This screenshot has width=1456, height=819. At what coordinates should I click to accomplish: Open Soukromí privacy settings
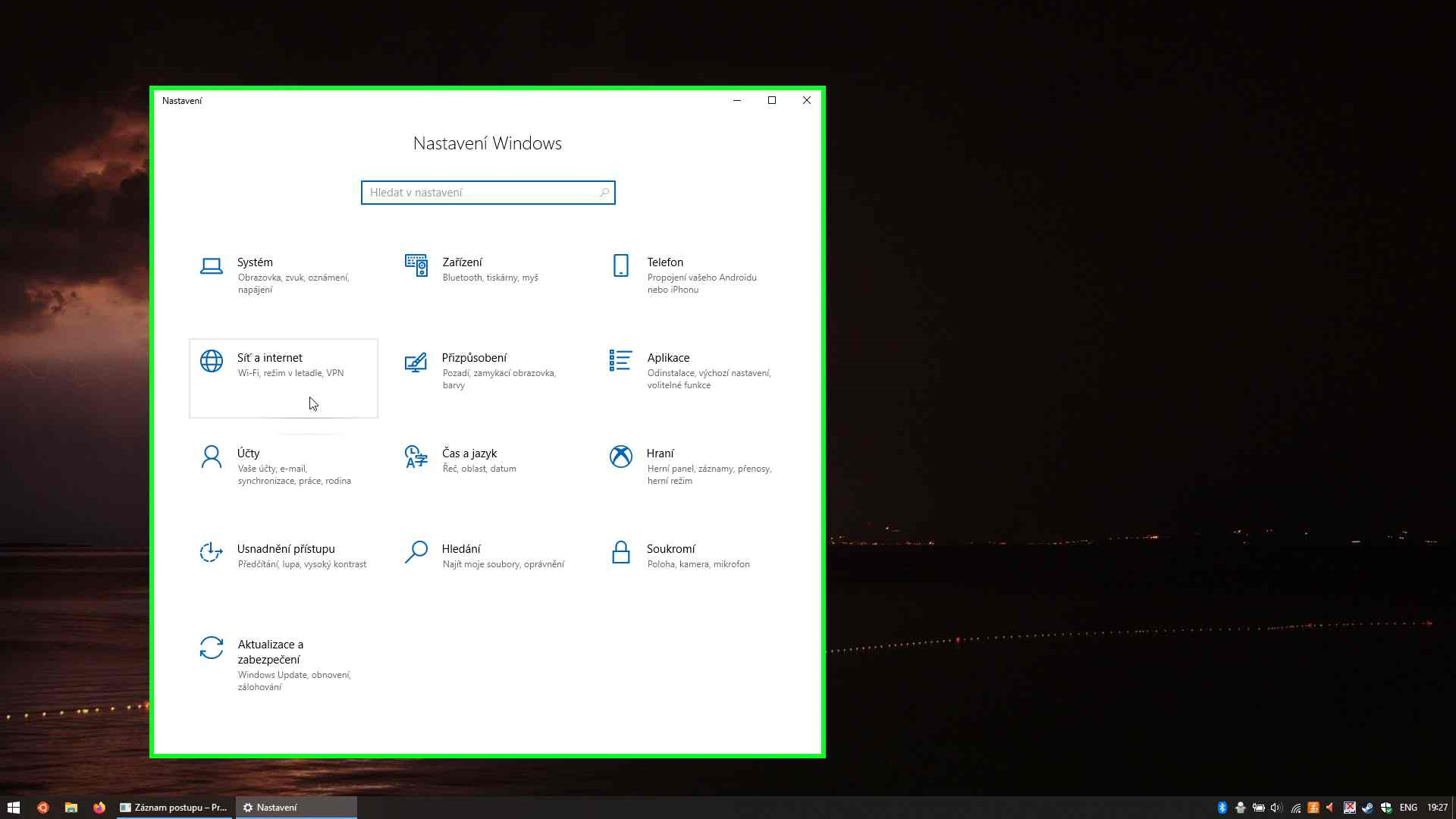pyautogui.click(x=693, y=570)
